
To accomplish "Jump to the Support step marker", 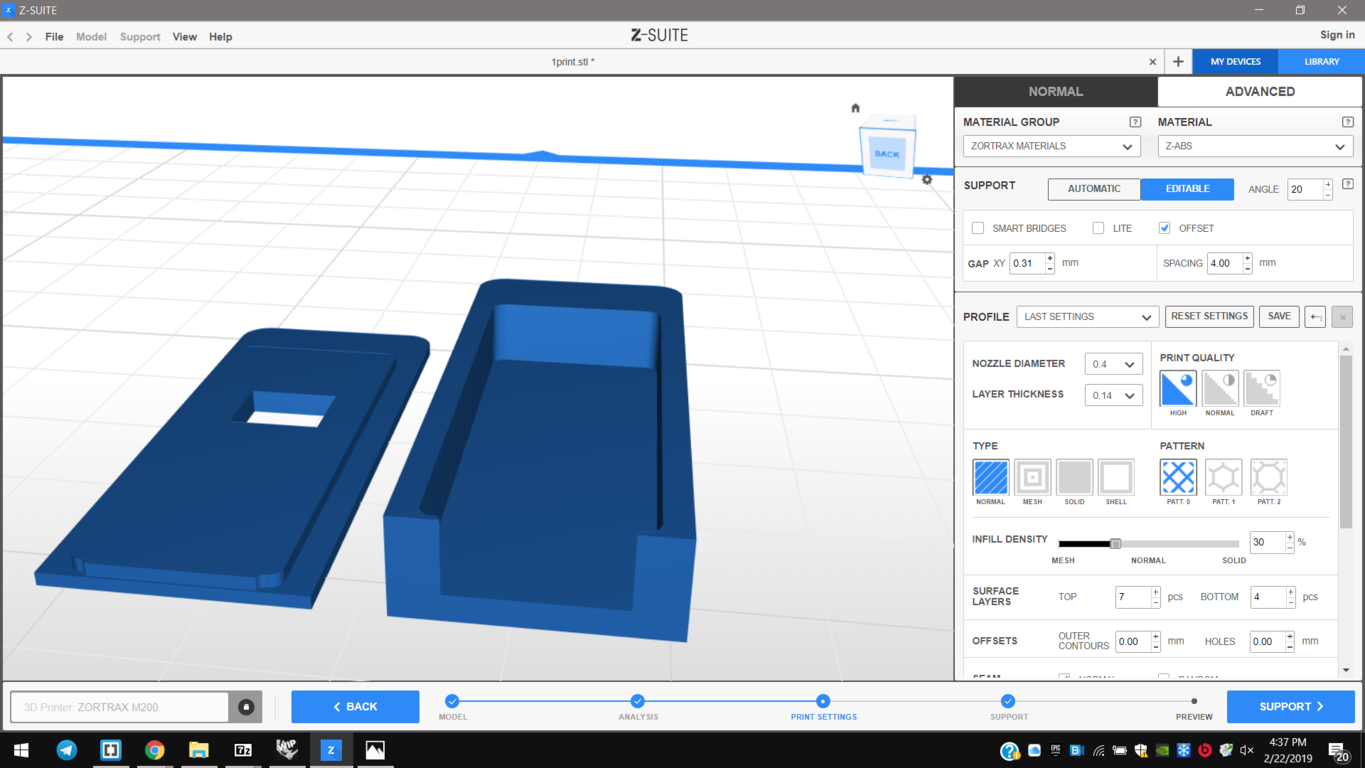I will pyautogui.click(x=1008, y=701).
